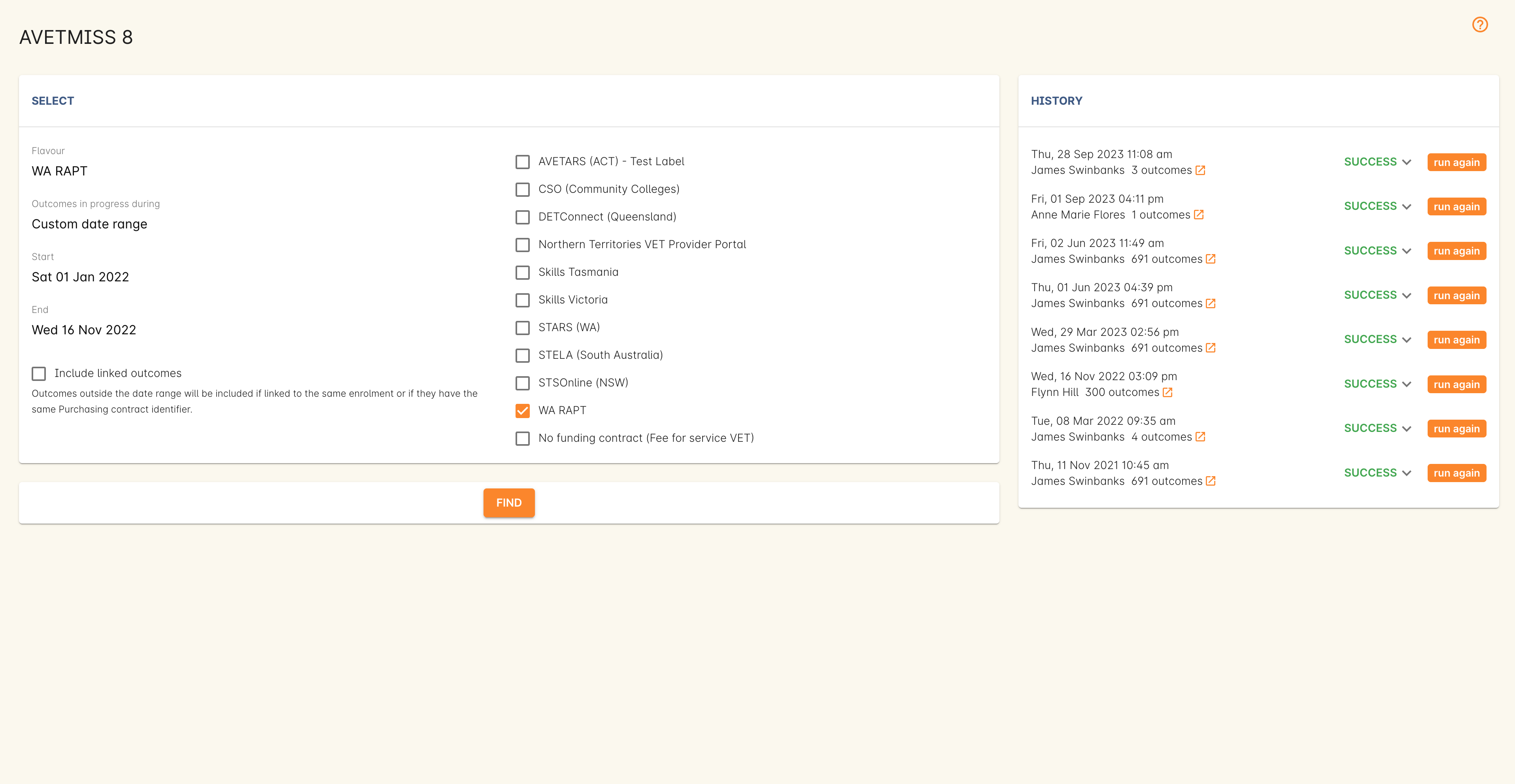Select the '3 outcomes' text in history

(1161, 170)
